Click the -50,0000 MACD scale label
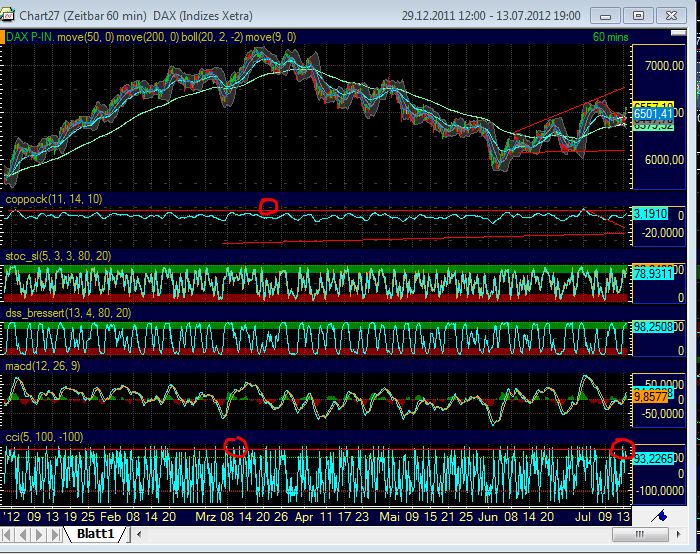700x554 pixels. (x=662, y=414)
